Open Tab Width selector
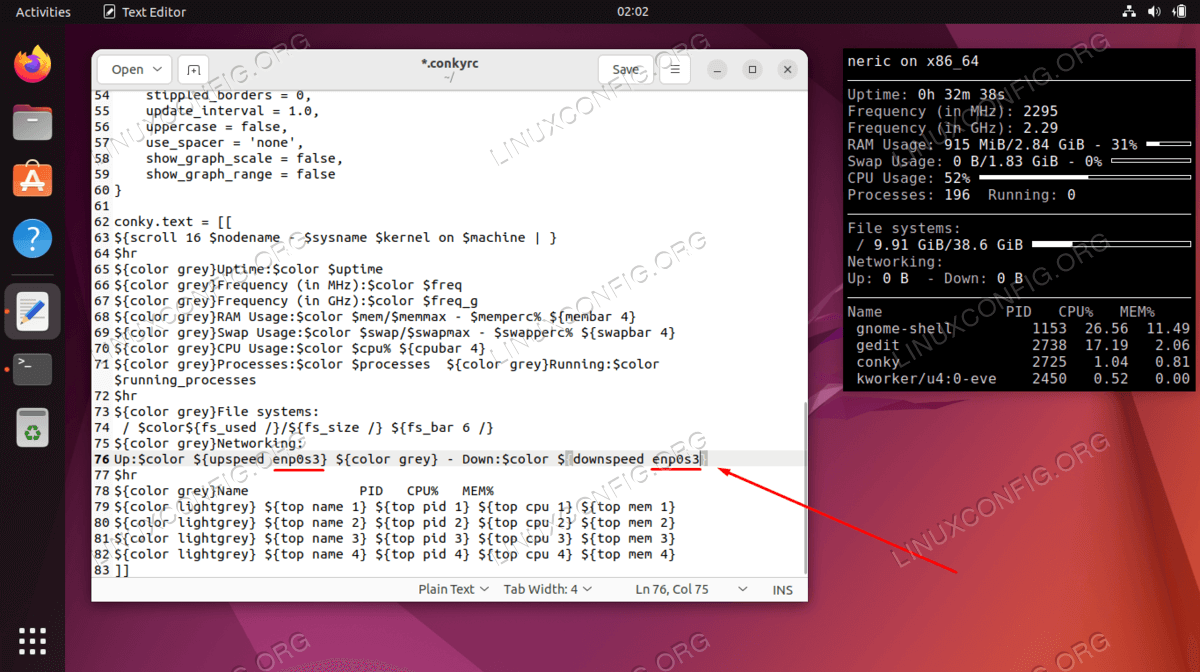 click(547, 589)
